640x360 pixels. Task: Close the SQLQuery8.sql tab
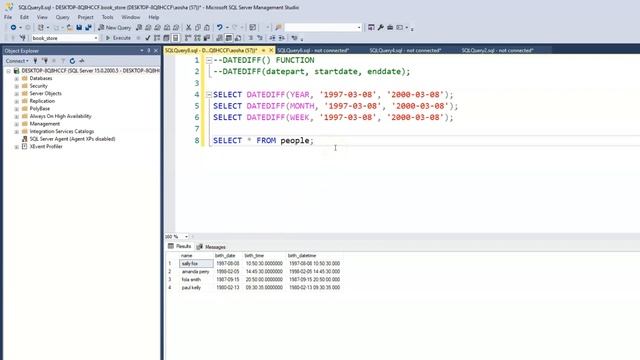tap(271, 50)
